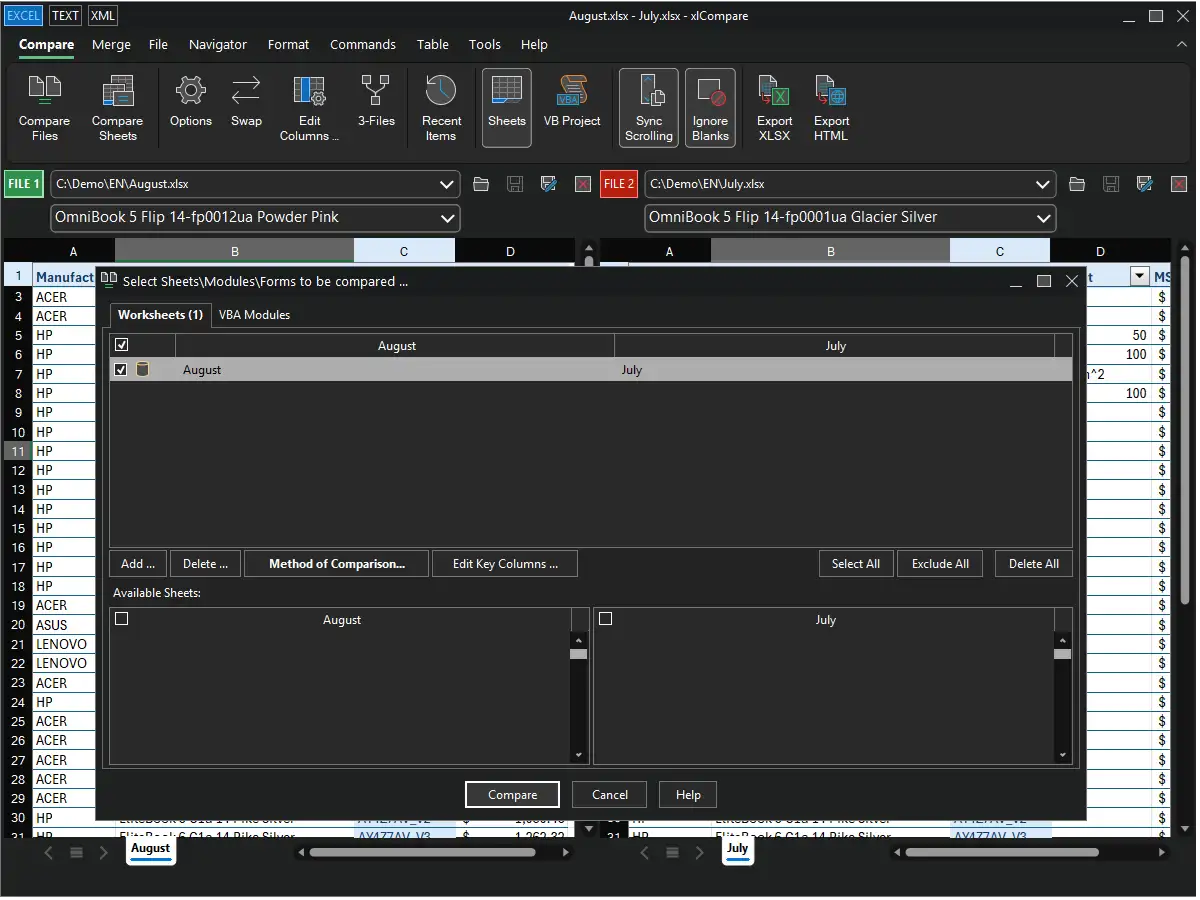
Task: Uncheck the August/July worksheet pair checkbox
Action: click(x=121, y=370)
